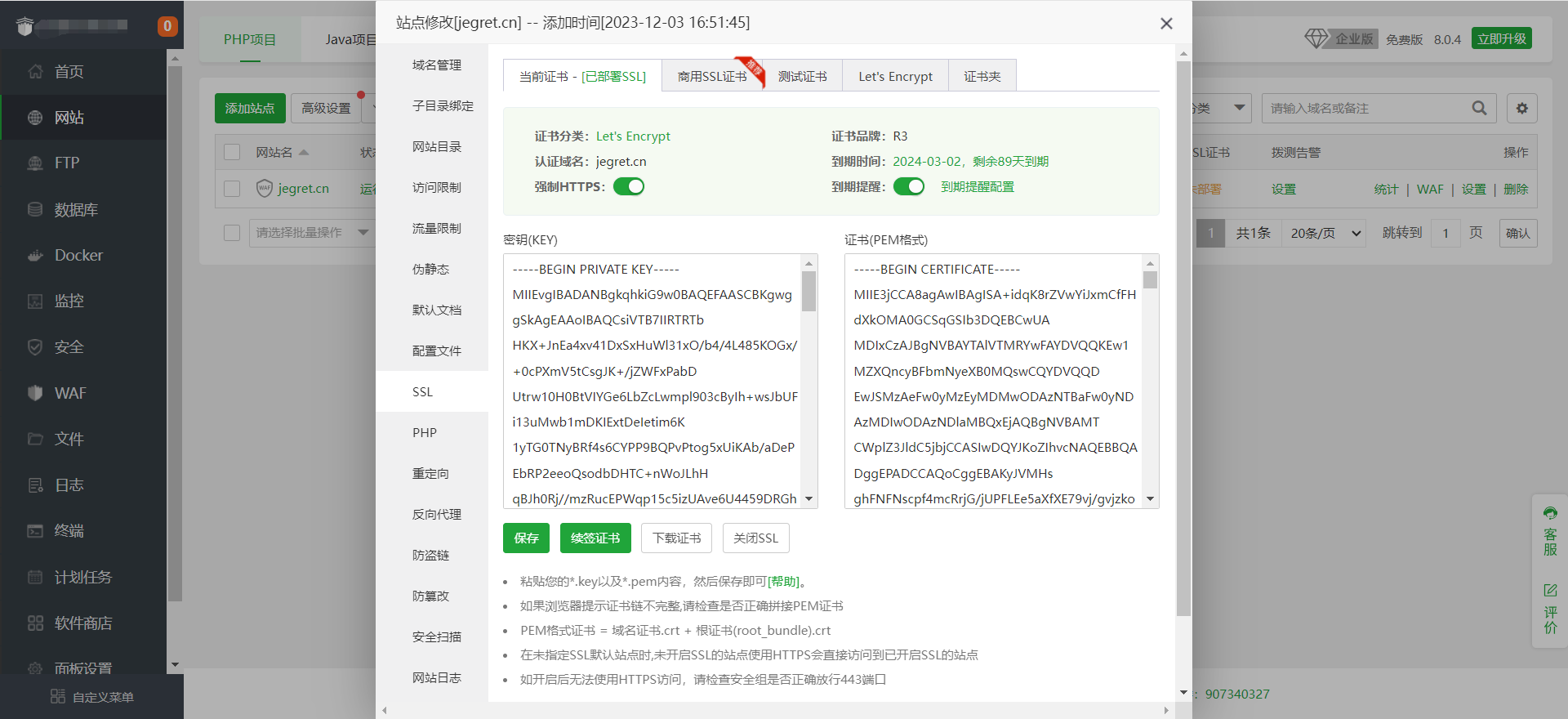Screen dimensions: 1568x719
Task: Open the terminal icon in sidebar
Action: point(35,531)
